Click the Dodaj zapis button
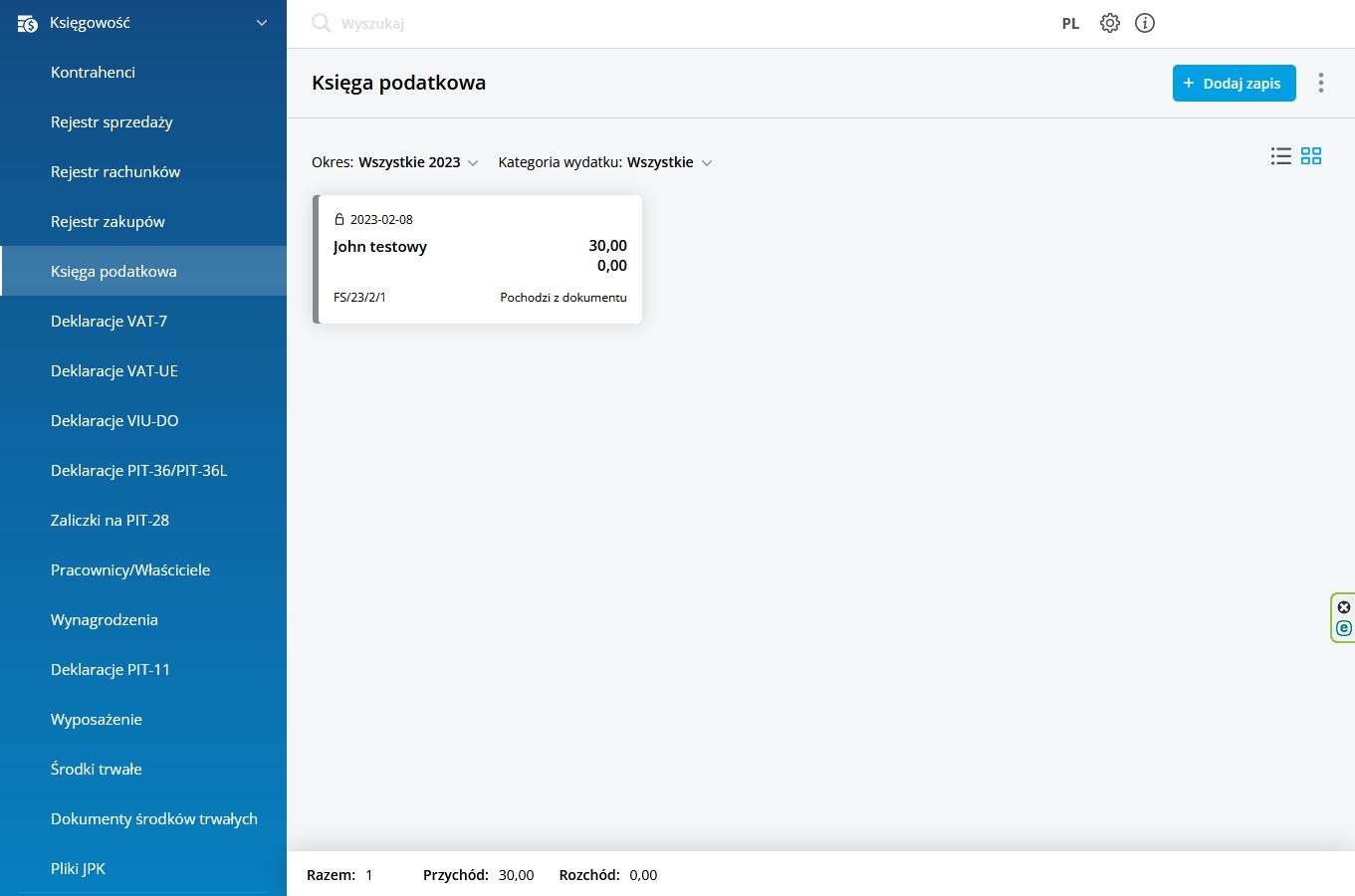 [1234, 84]
